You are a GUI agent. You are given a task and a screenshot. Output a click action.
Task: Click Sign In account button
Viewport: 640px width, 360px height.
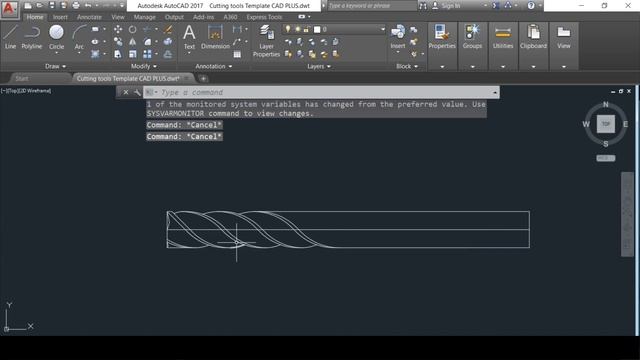446,6
